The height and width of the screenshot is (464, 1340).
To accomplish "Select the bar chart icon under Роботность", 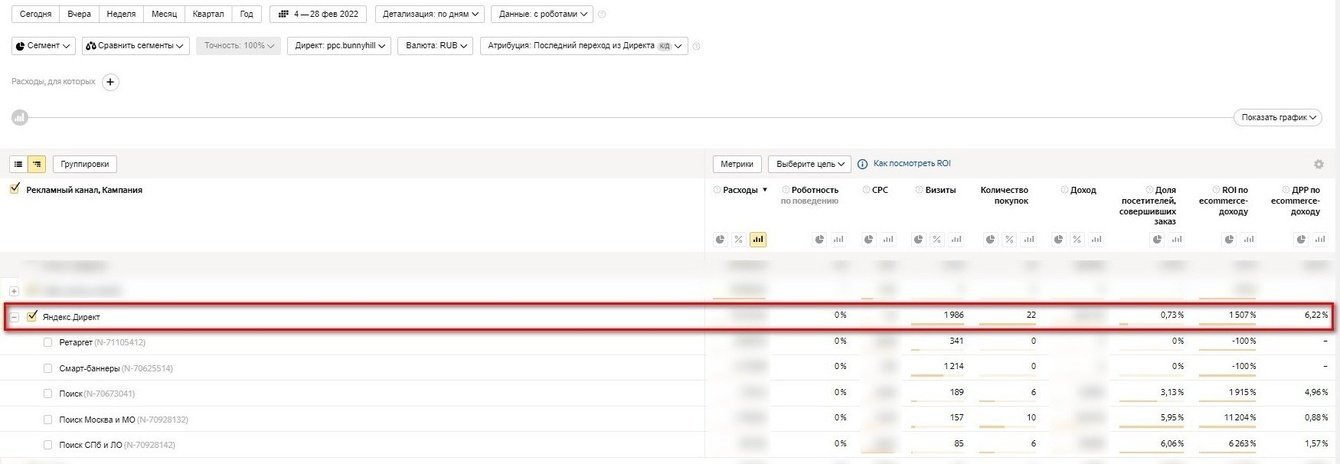I will [x=838, y=239].
